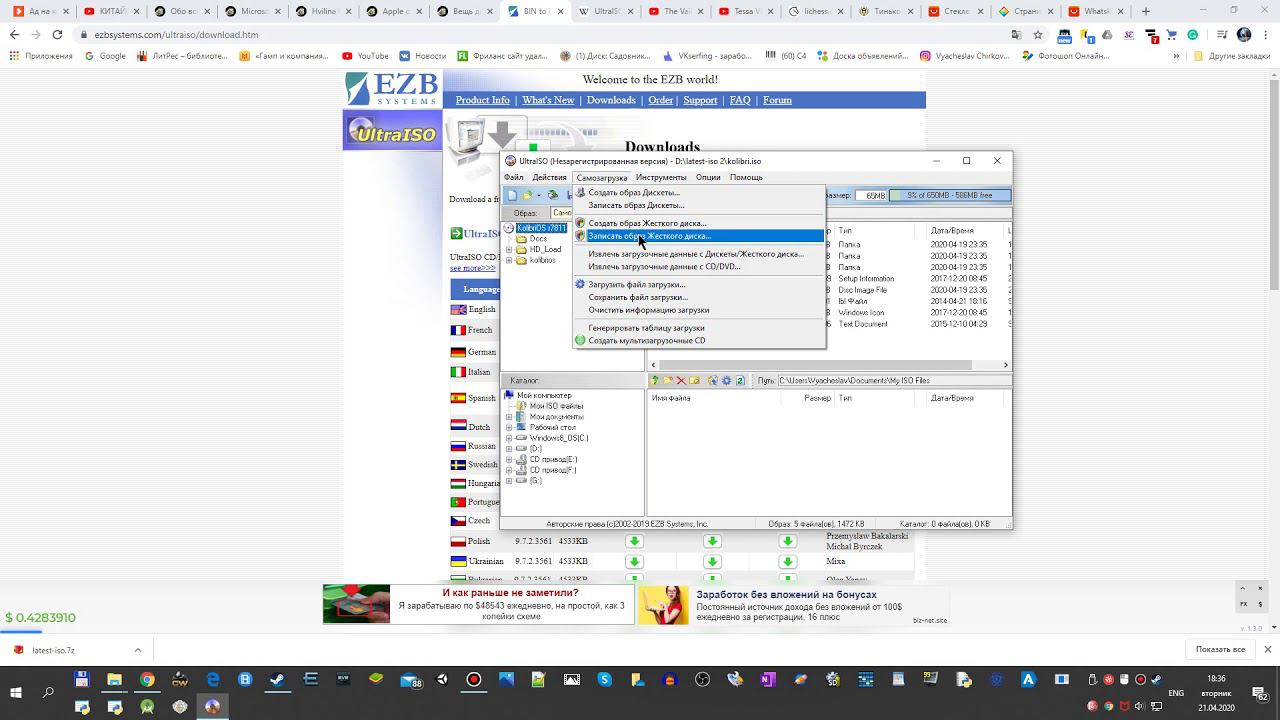
Task: Open the Forum link on EZB site
Action: click(777, 100)
